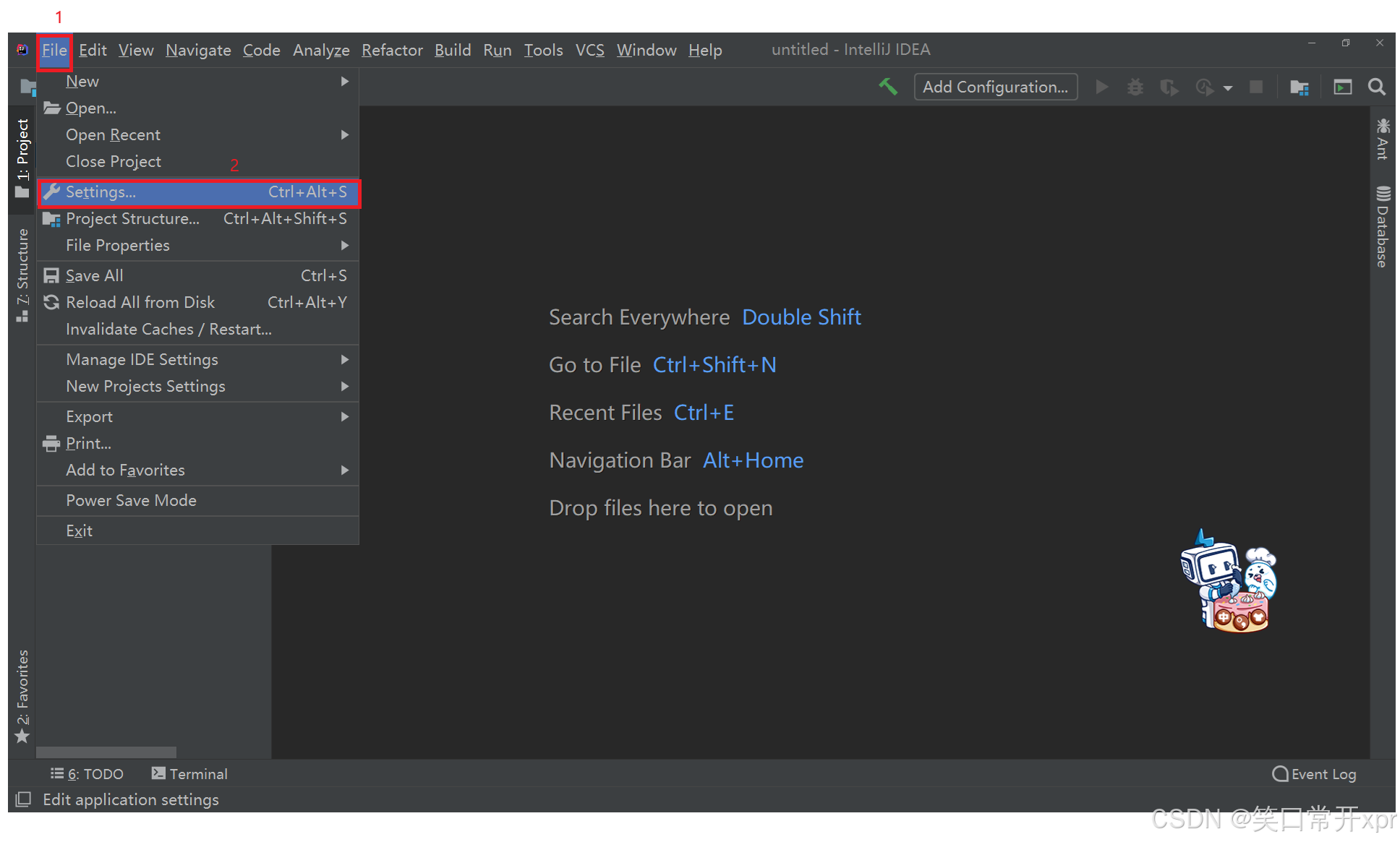Image resolution: width=1400 pixels, height=842 pixels.
Task: Click the Run play icon in toolbar
Action: 1102,87
